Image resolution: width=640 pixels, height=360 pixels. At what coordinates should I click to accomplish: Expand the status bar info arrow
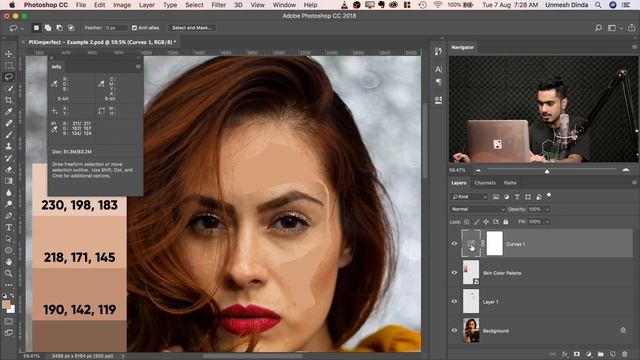(123, 356)
